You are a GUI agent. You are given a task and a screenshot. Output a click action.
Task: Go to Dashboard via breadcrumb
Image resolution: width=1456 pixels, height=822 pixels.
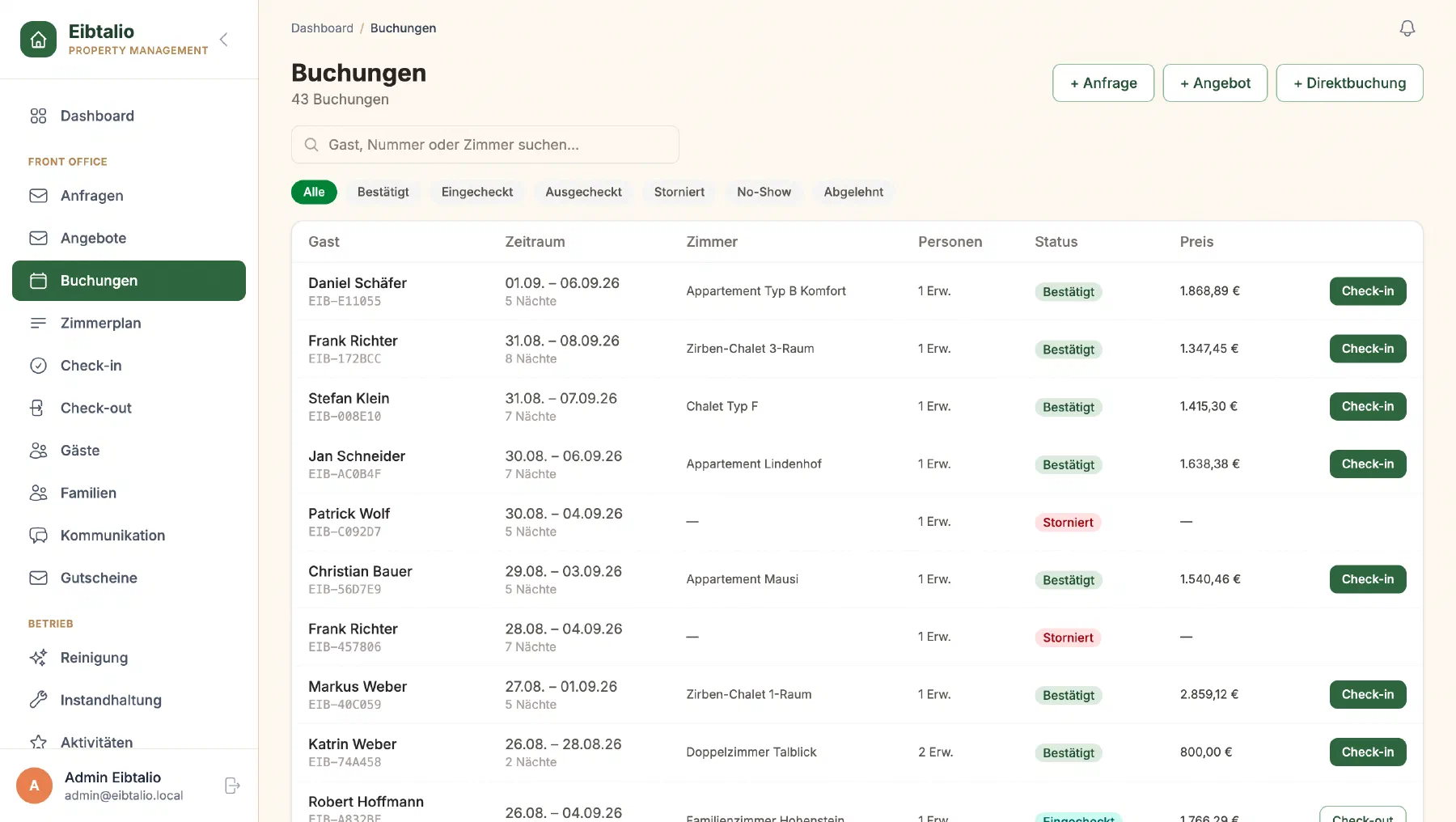tap(322, 28)
